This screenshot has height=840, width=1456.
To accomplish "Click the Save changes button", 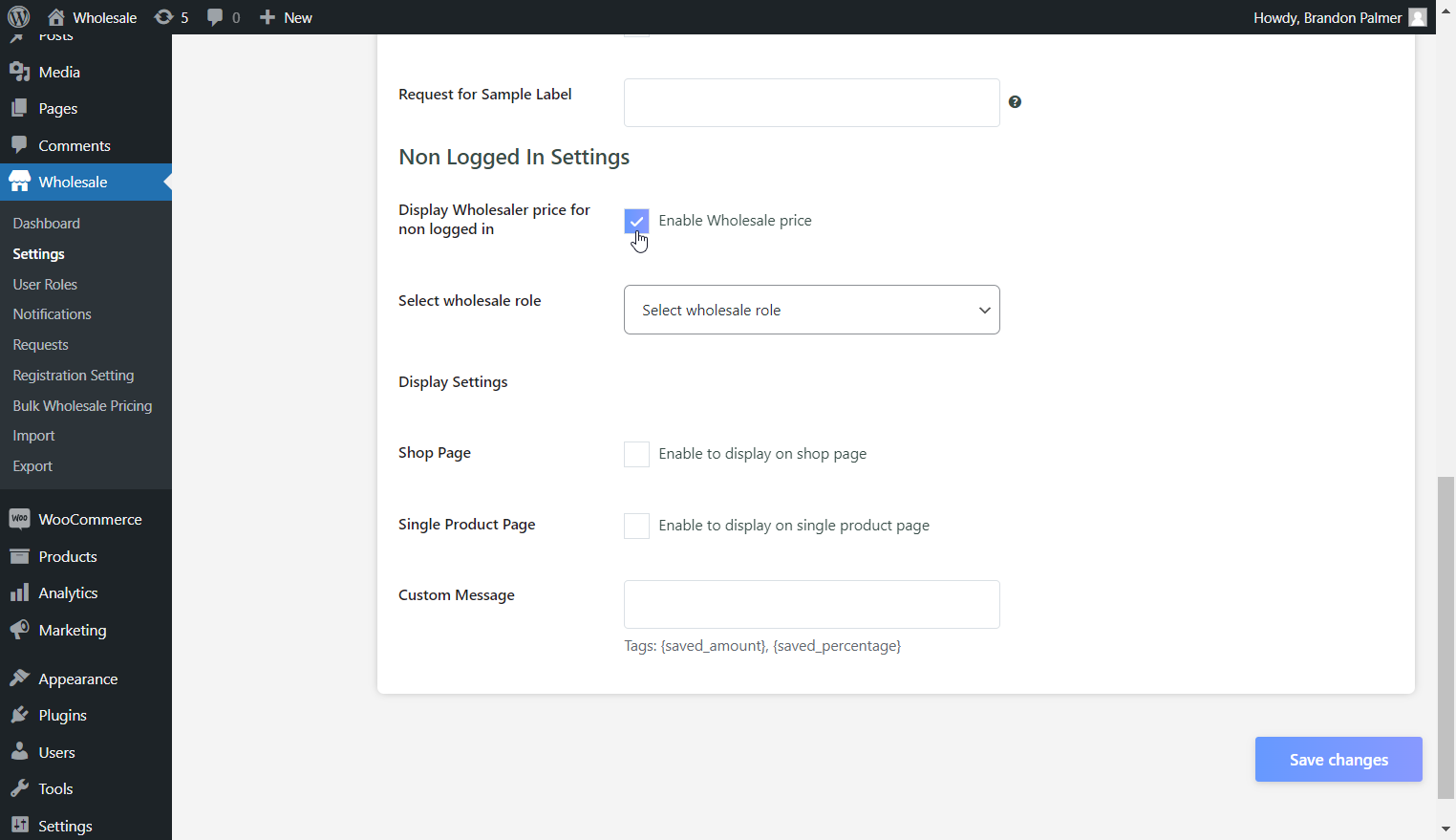I will coord(1338,759).
